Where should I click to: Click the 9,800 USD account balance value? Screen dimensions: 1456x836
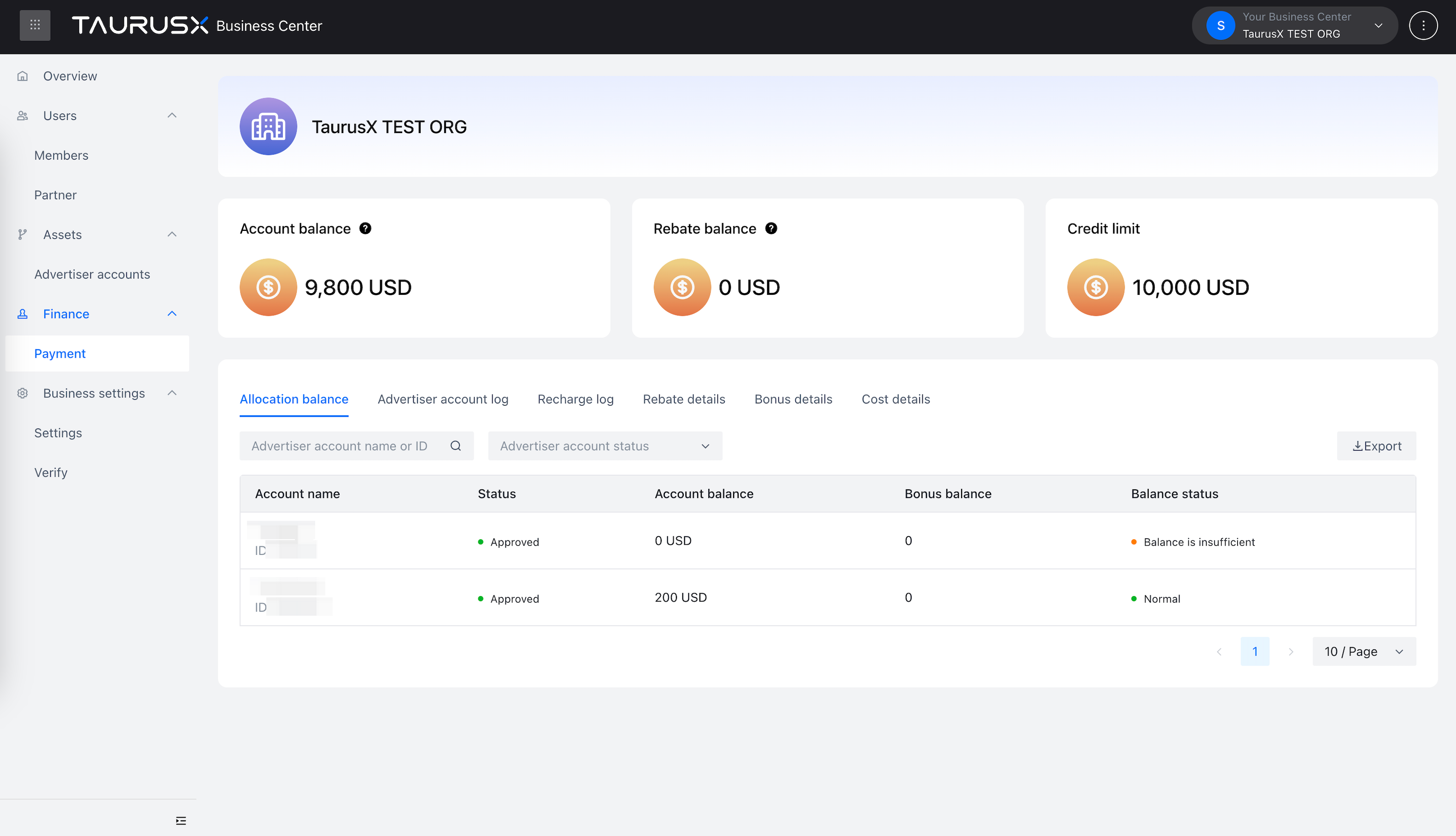coord(358,287)
